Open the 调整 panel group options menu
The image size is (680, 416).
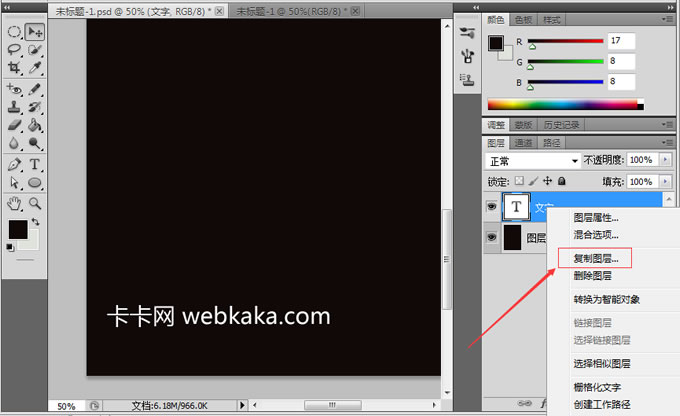[x=667, y=124]
